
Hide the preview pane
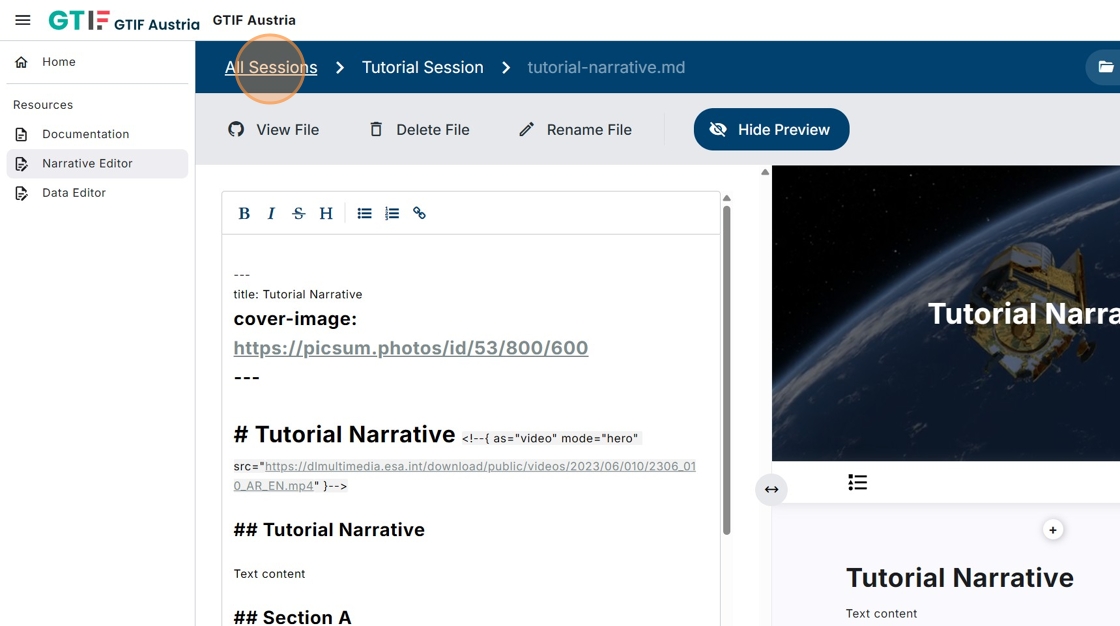[771, 130]
